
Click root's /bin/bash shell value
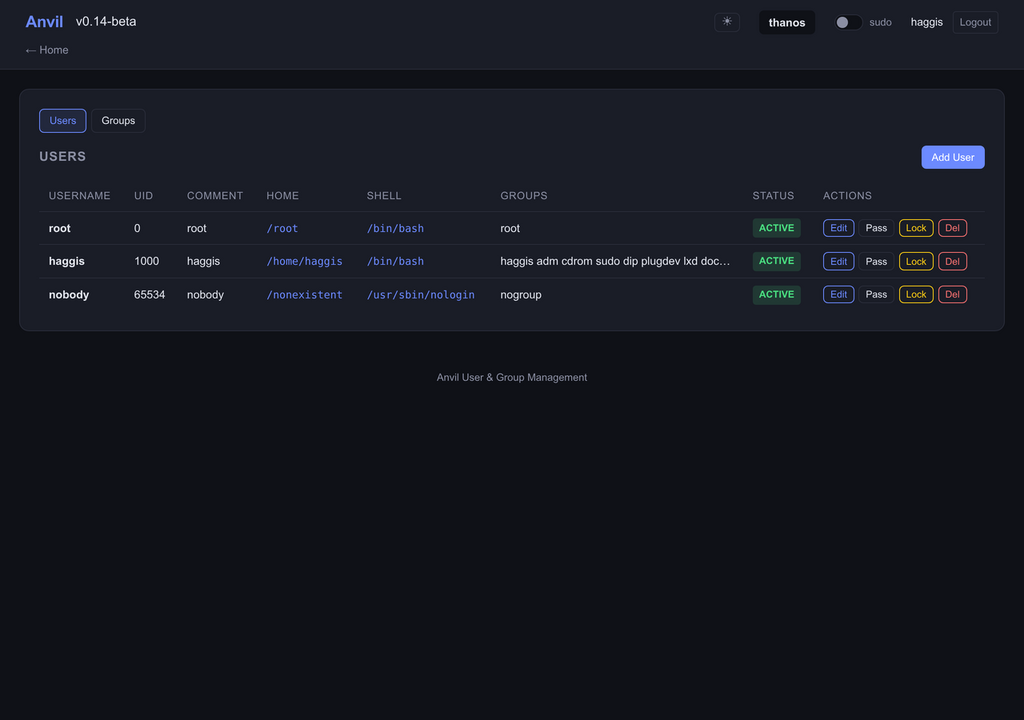point(395,228)
